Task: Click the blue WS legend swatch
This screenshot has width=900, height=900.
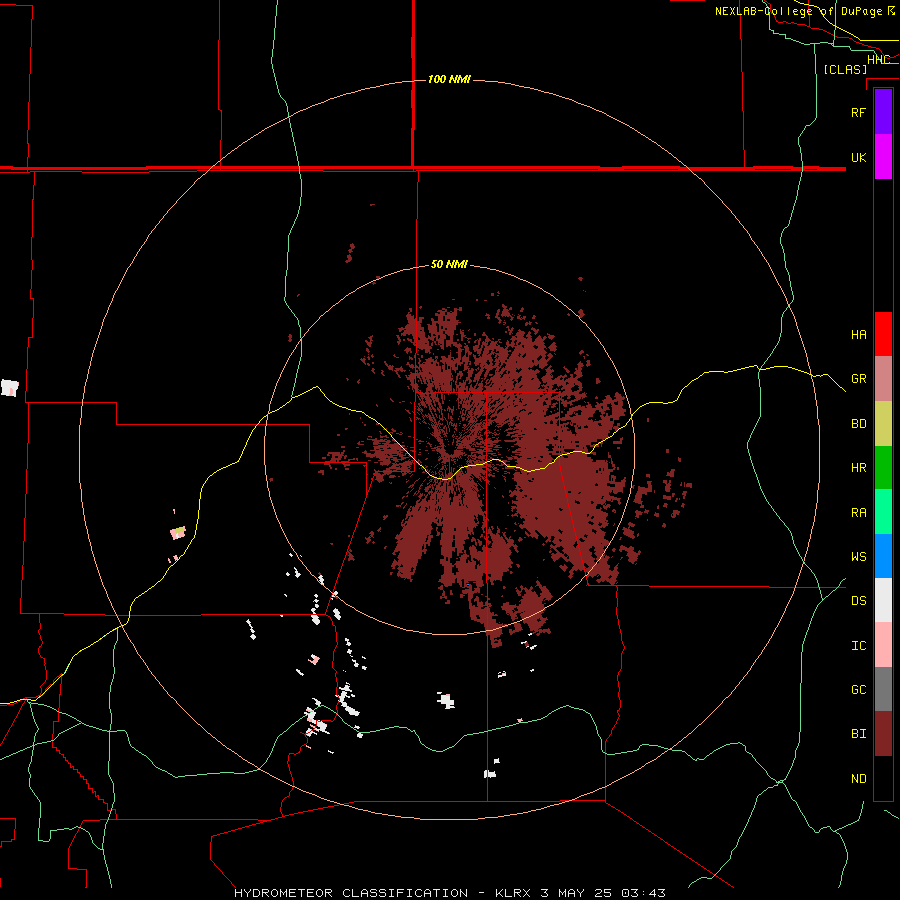Action: (x=883, y=556)
